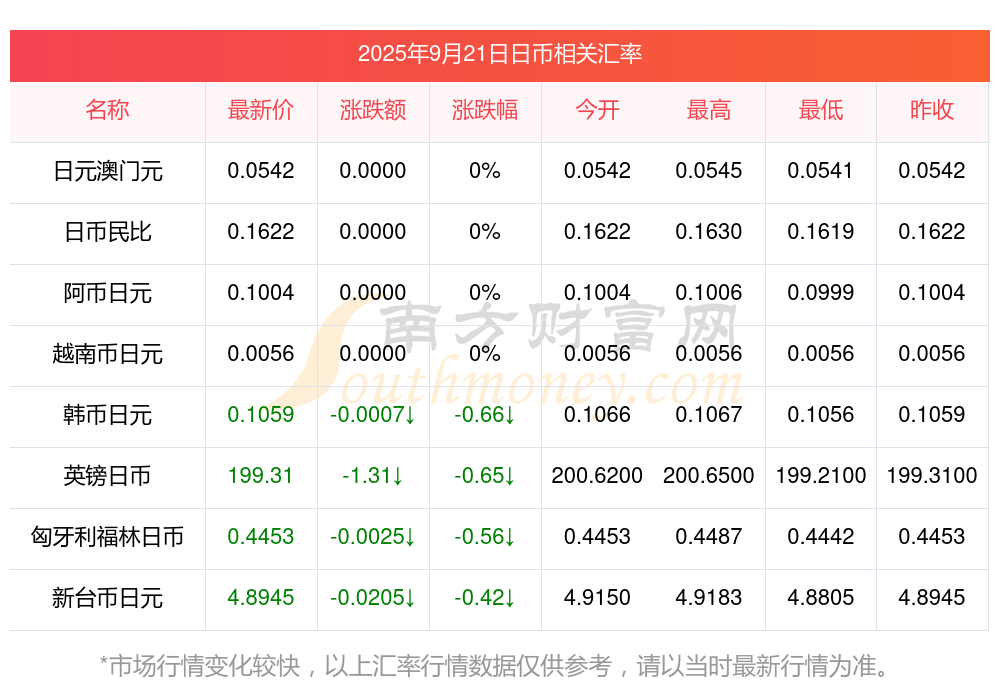Click change percent -0.65↓

click(485, 475)
